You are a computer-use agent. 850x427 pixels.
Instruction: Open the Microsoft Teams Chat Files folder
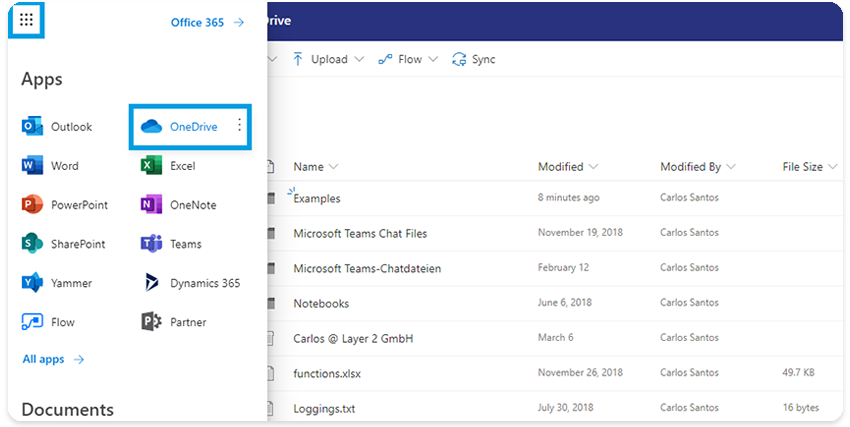360,233
